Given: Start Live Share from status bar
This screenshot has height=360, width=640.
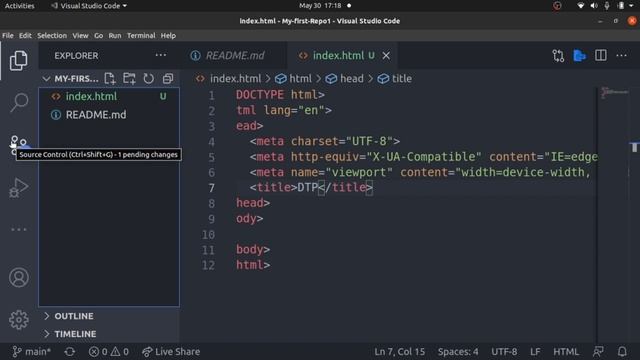Looking at the screenshot, I should coord(171,351).
